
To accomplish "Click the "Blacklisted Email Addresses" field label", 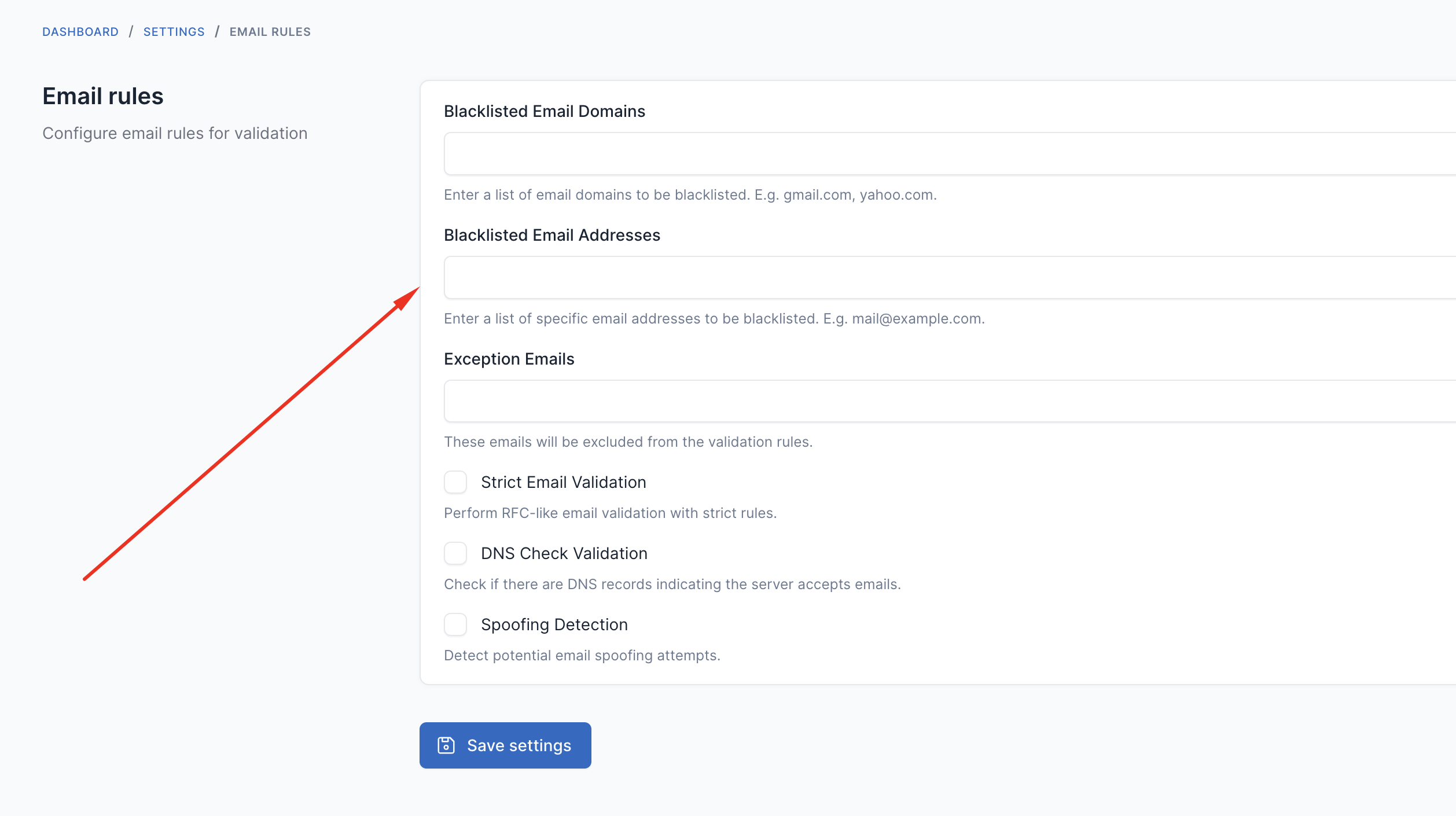I will (x=552, y=235).
